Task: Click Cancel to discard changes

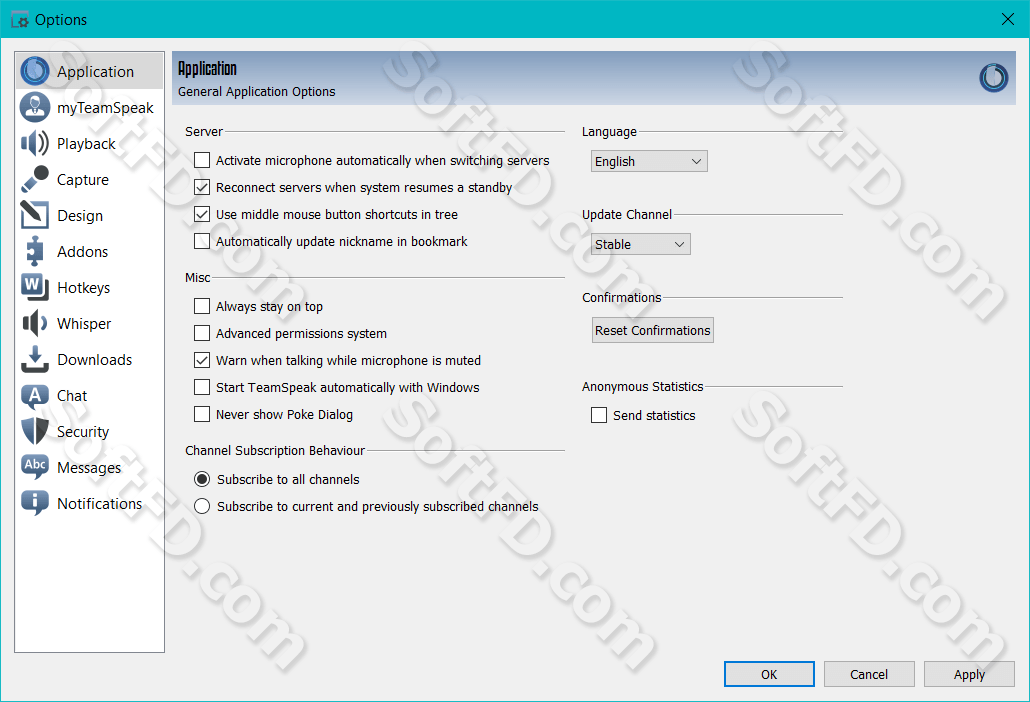Action: 869,674
